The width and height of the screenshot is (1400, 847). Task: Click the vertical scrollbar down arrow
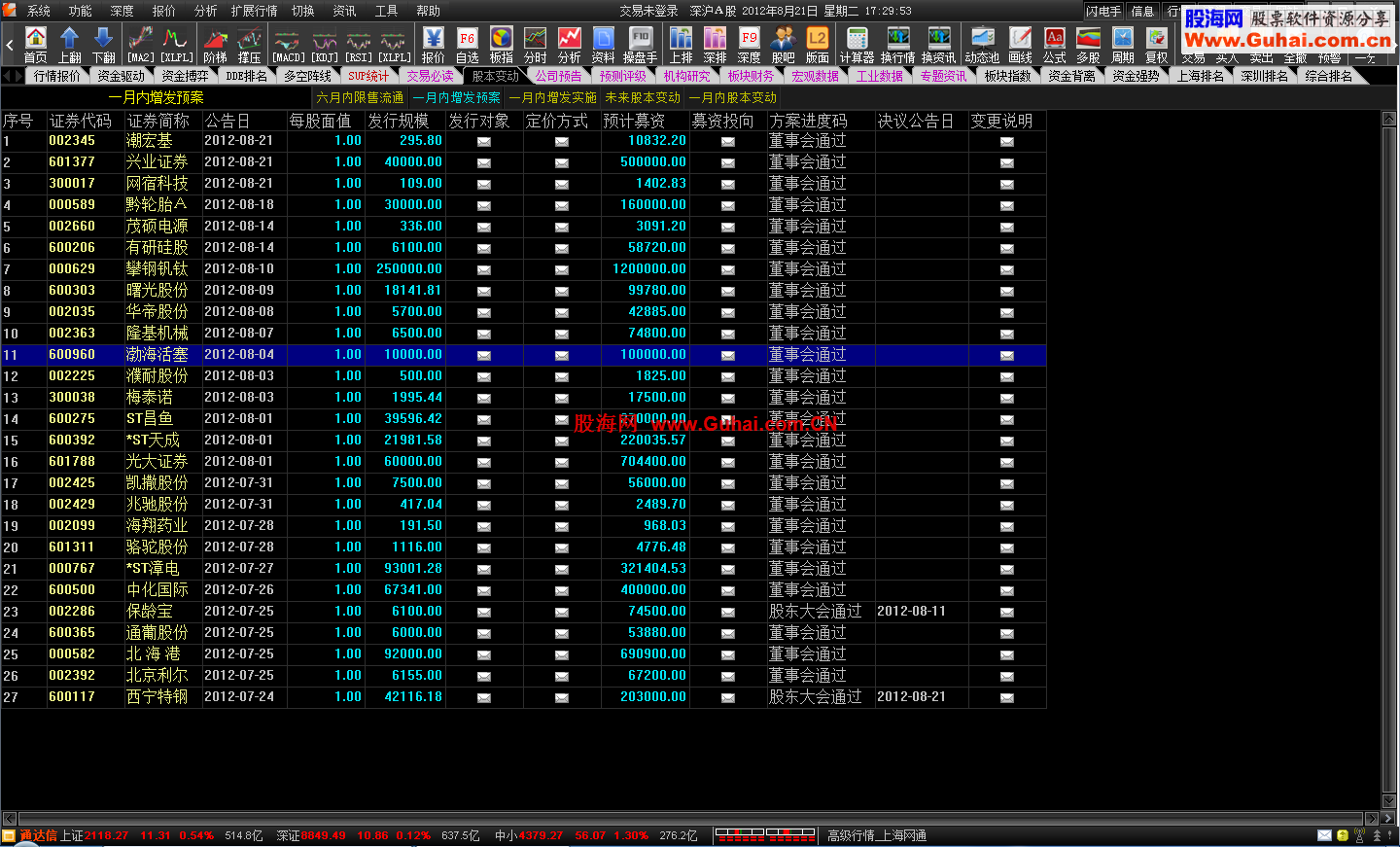tap(1388, 801)
